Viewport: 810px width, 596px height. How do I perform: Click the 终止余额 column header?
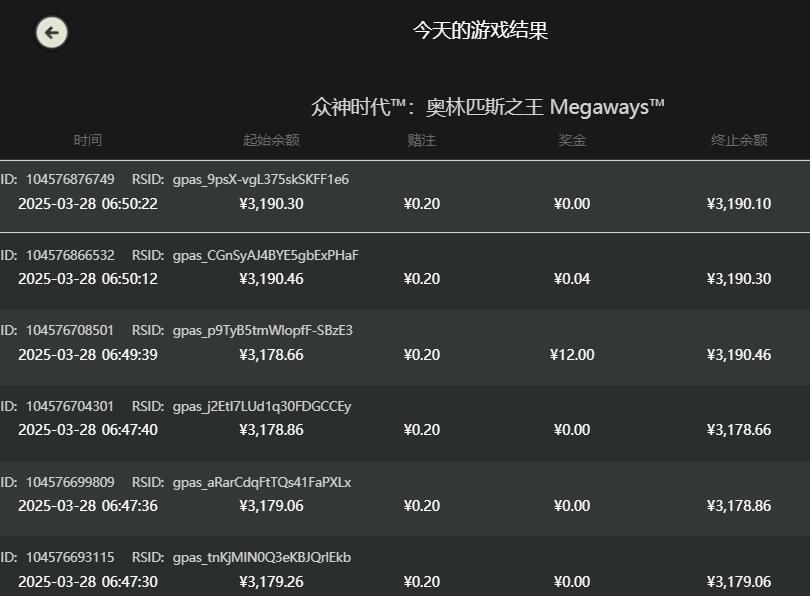(x=739, y=140)
